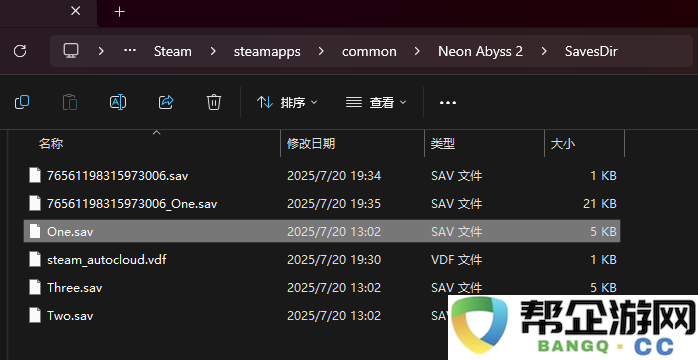This screenshot has width=698, height=360.
Task: Click file icon of 76561198315973006_One.sav
Action: pyautogui.click(x=35, y=203)
